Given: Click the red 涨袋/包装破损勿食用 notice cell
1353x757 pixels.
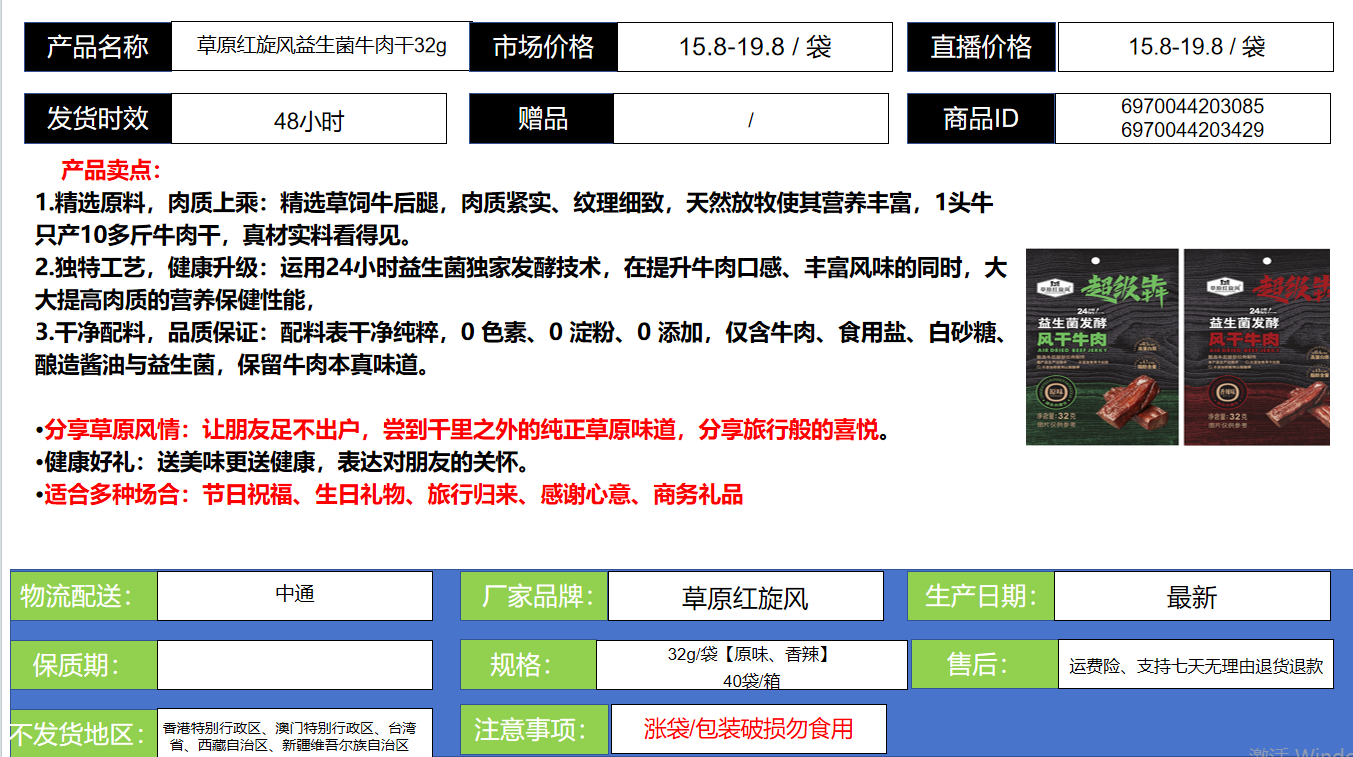Looking at the screenshot, I should [x=748, y=729].
